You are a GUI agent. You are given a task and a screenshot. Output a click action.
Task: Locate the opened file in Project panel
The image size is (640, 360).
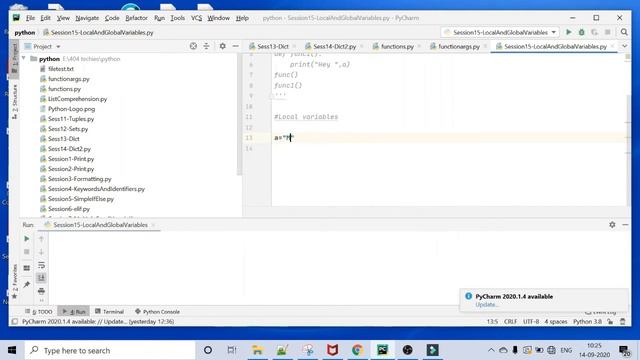coord(193,46)
